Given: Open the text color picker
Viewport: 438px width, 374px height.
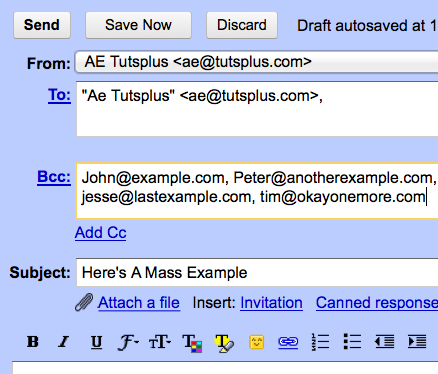Looking at the screenshot, I should pyautogui.click(x=192, y=343).
